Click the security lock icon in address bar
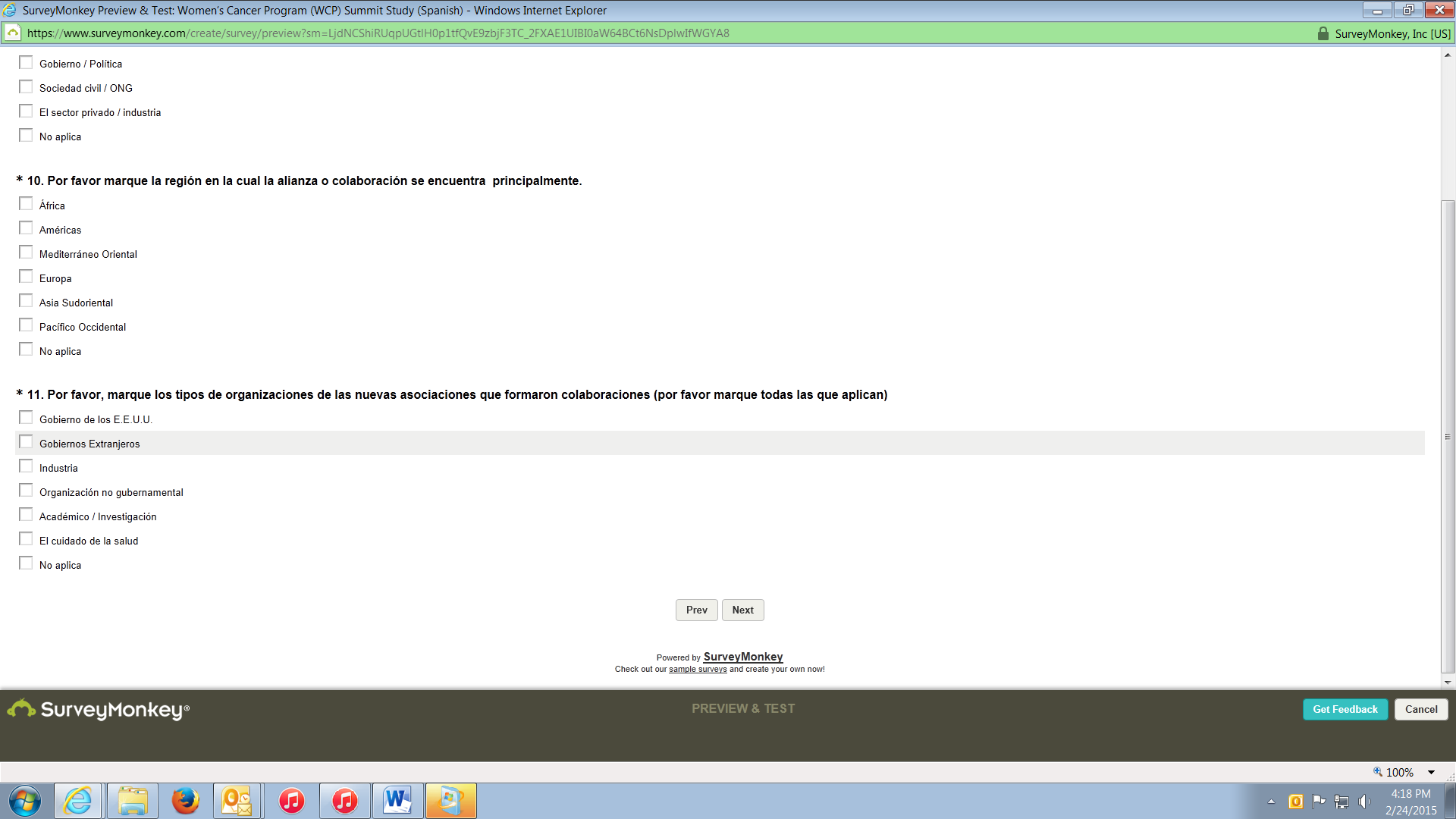1456x819 pixels. click(1323, 33)
